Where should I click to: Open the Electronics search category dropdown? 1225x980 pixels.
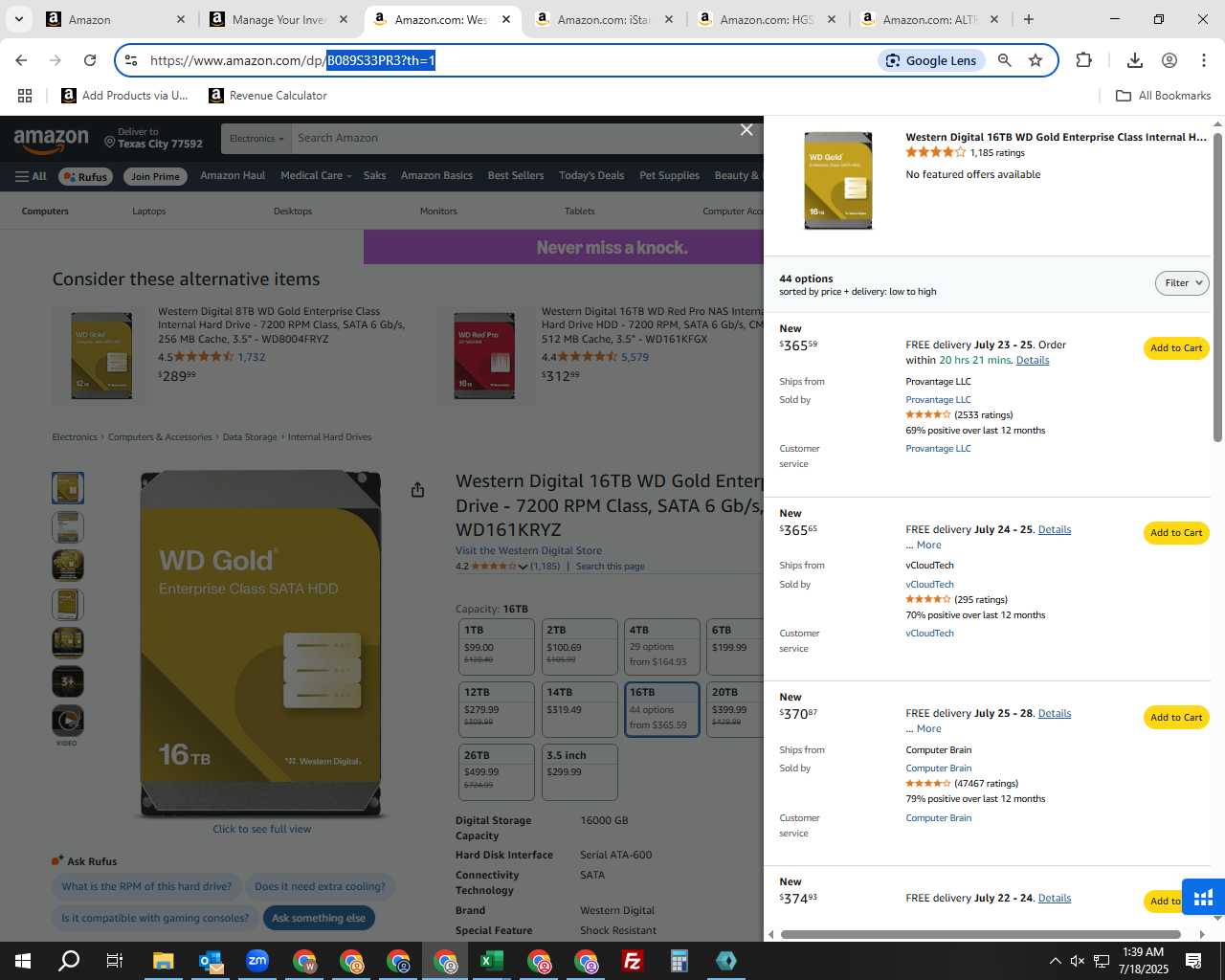[x=256, y=139]
